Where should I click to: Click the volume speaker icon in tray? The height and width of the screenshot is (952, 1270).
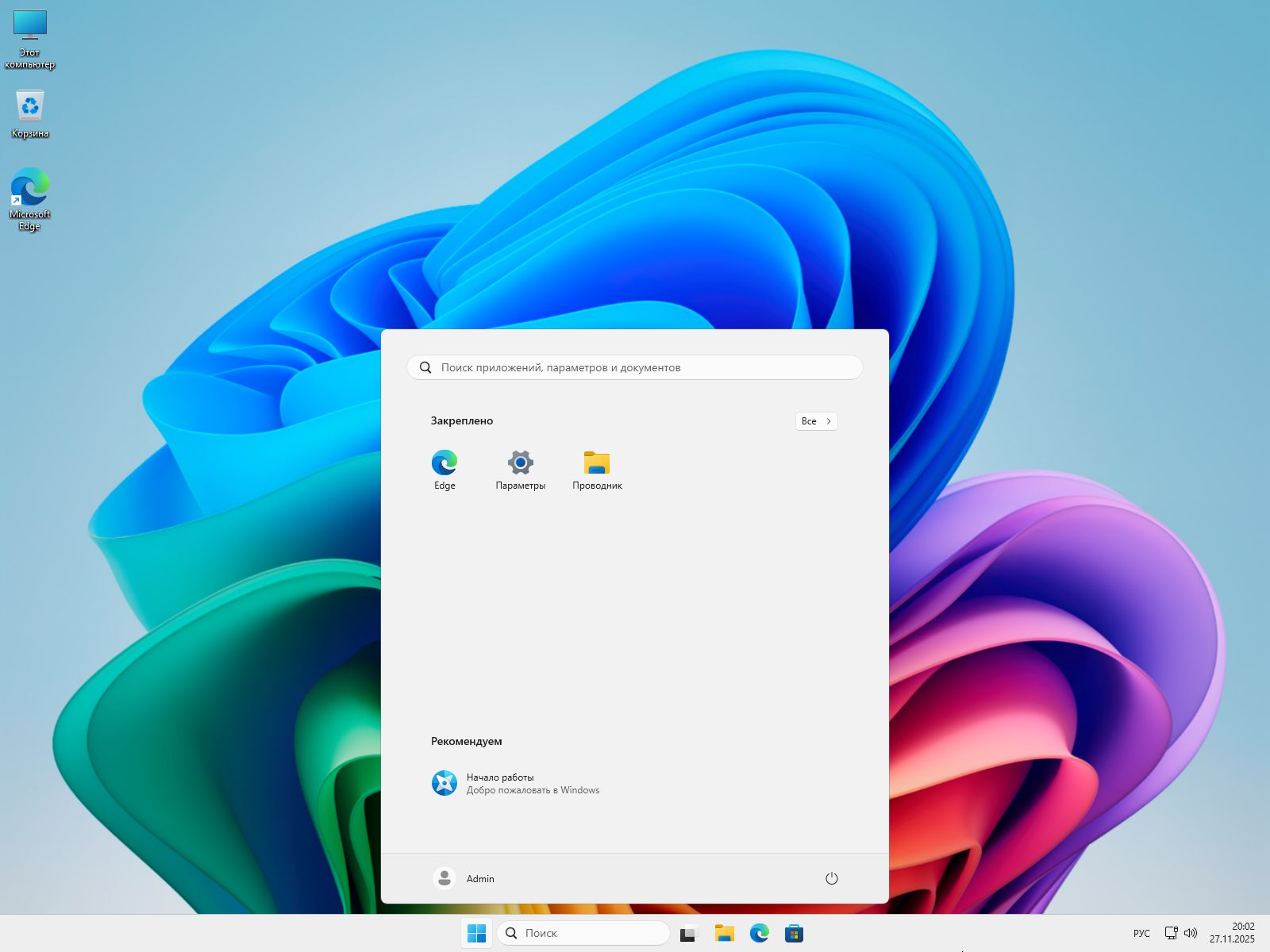pos(1191,933)
